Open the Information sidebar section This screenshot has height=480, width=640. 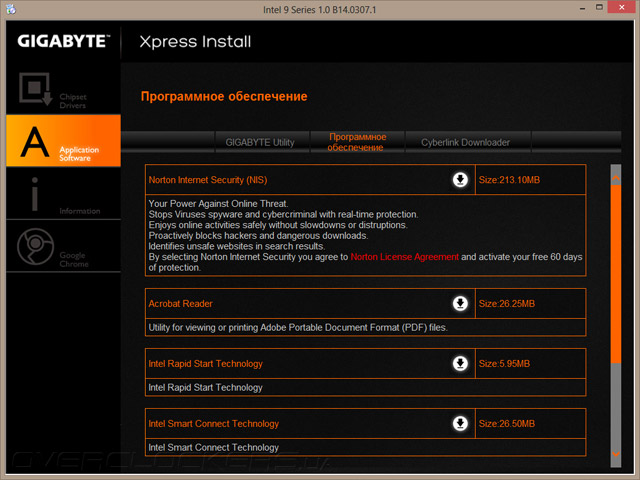coord(63,193)
